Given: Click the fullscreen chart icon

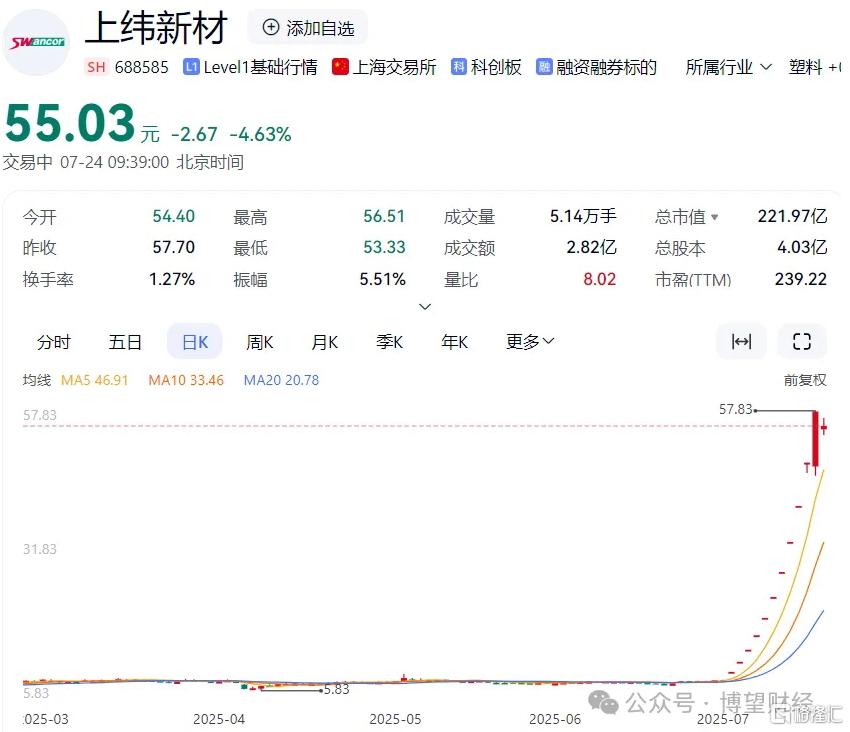Looking at the screenshot, I should (802, 342).
